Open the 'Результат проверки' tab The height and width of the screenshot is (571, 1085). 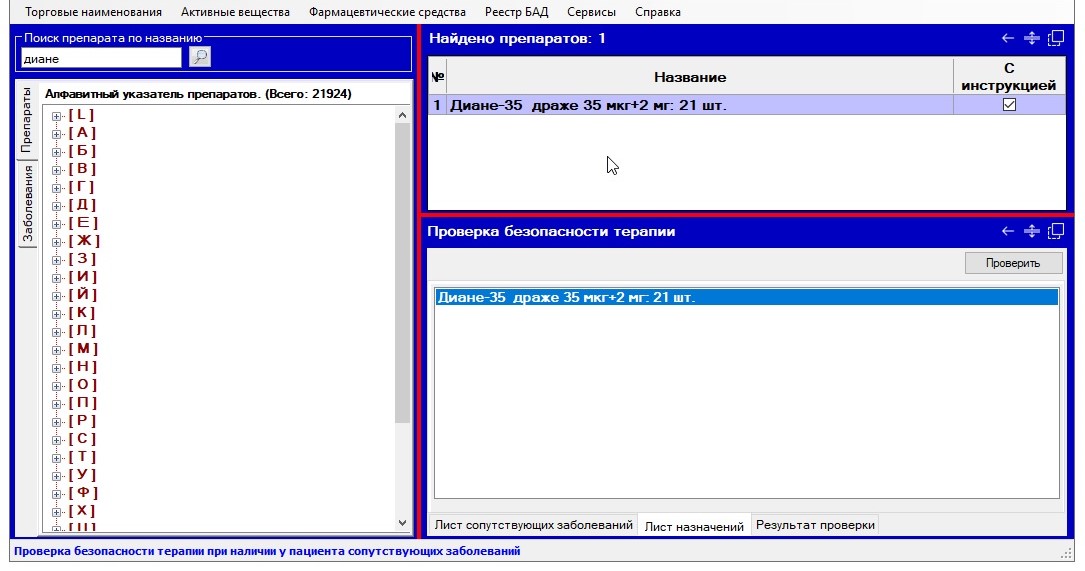(814, 525)
